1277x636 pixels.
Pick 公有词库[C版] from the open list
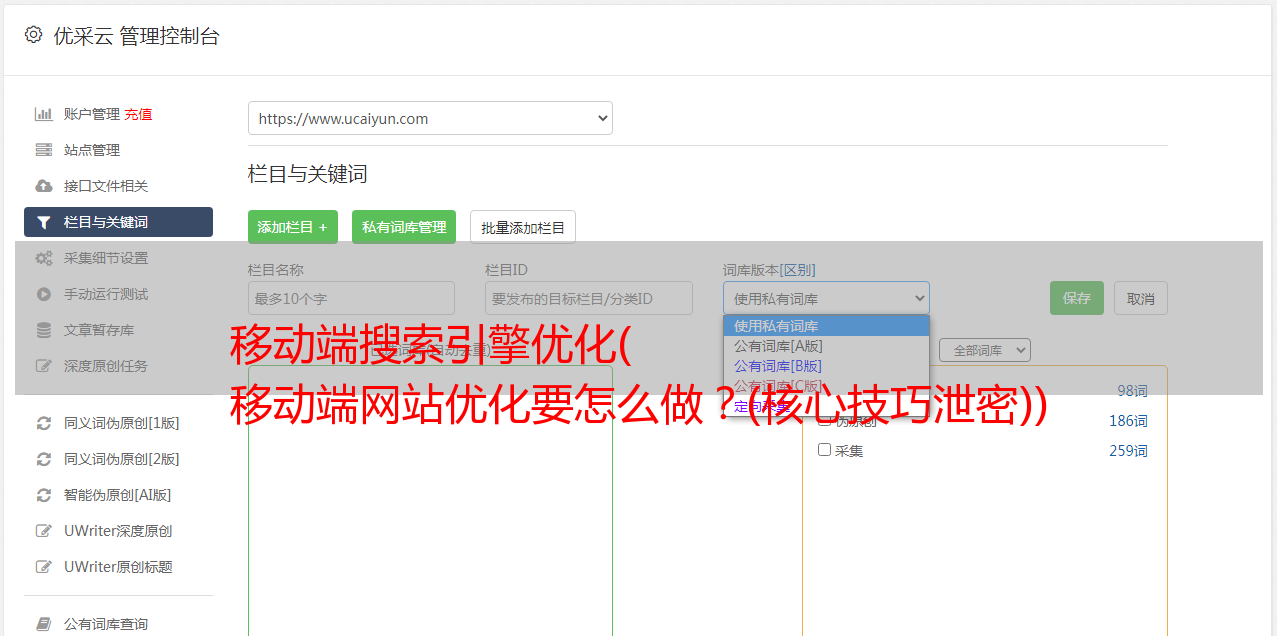pyautogui.click(x=826, y=386)
